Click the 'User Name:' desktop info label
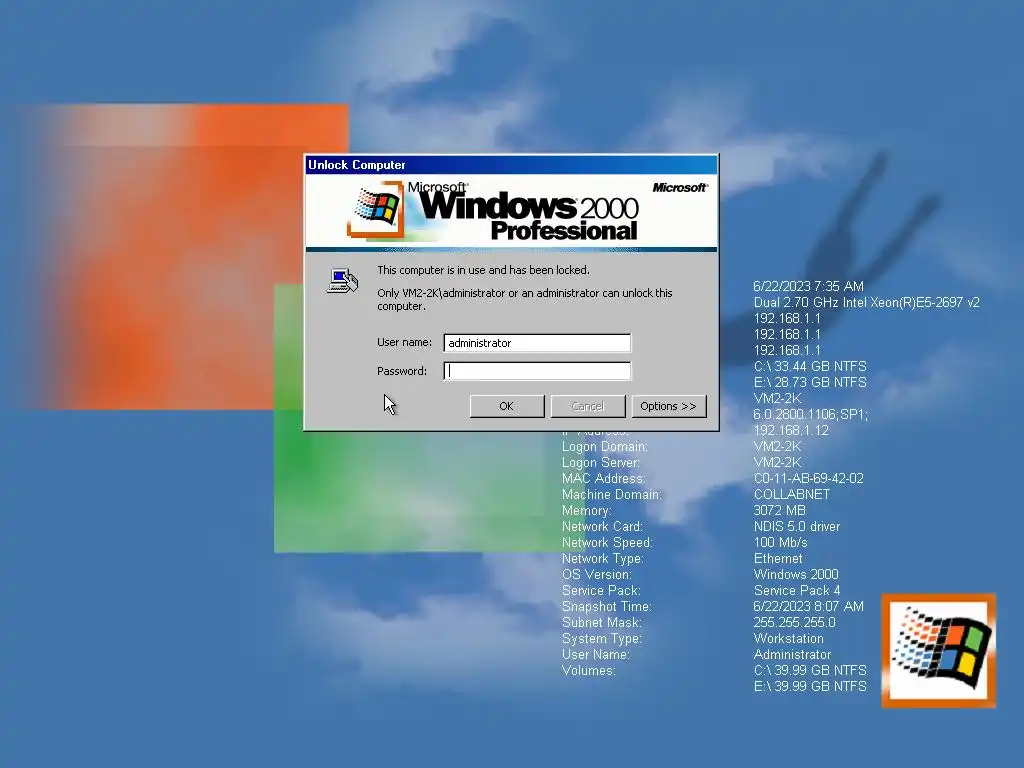This screenshot has height=768, width=1024. coord(596,654)
